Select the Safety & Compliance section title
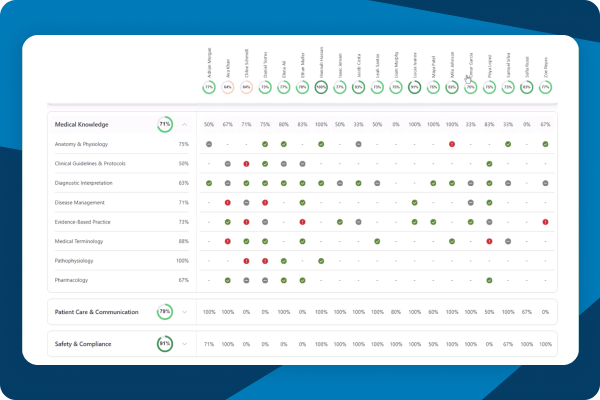Image resolution: width=600 pixels, height=400 pixels. (x=83, y=344)
